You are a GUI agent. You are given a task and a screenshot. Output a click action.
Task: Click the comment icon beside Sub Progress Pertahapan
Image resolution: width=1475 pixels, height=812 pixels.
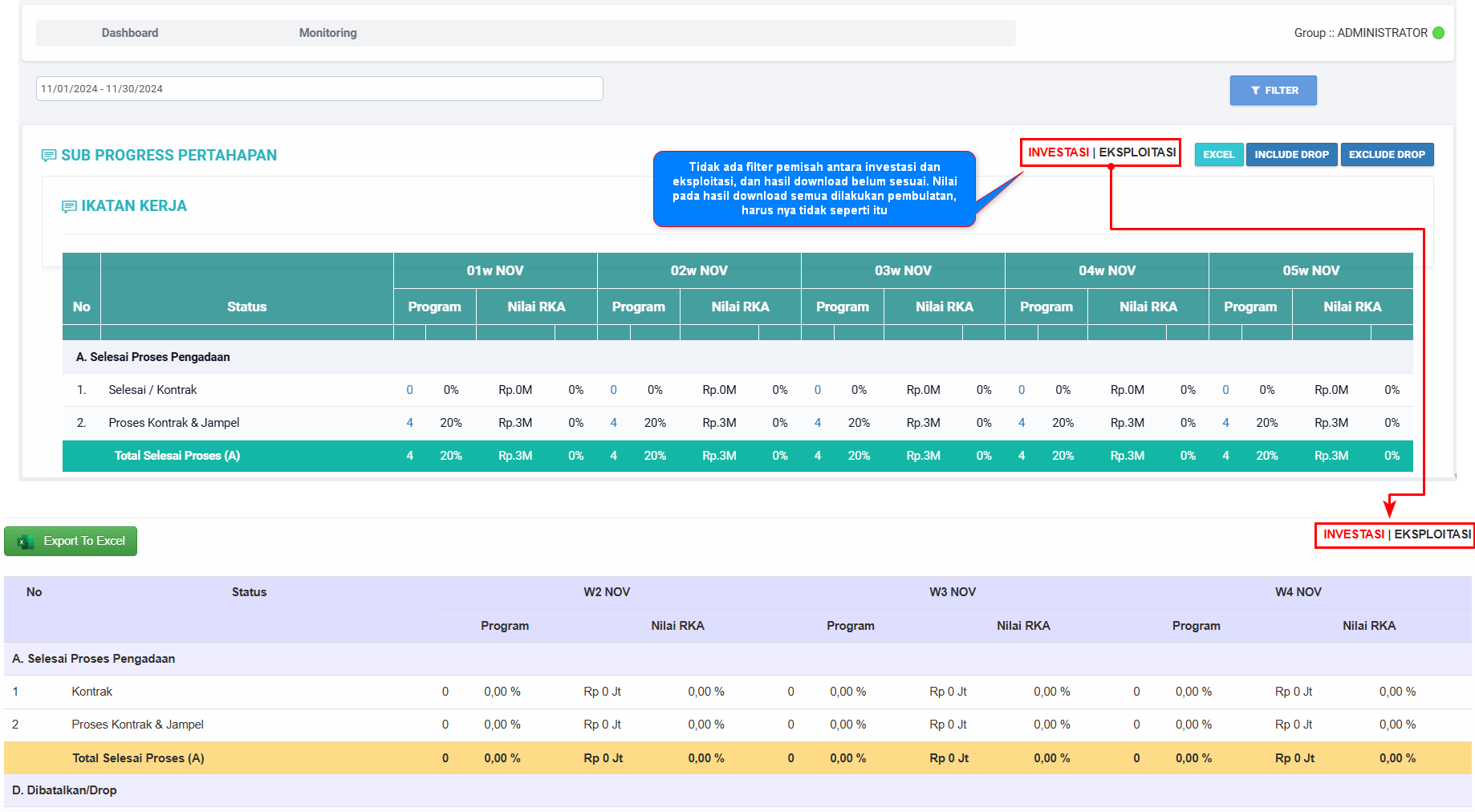point(49,156)
